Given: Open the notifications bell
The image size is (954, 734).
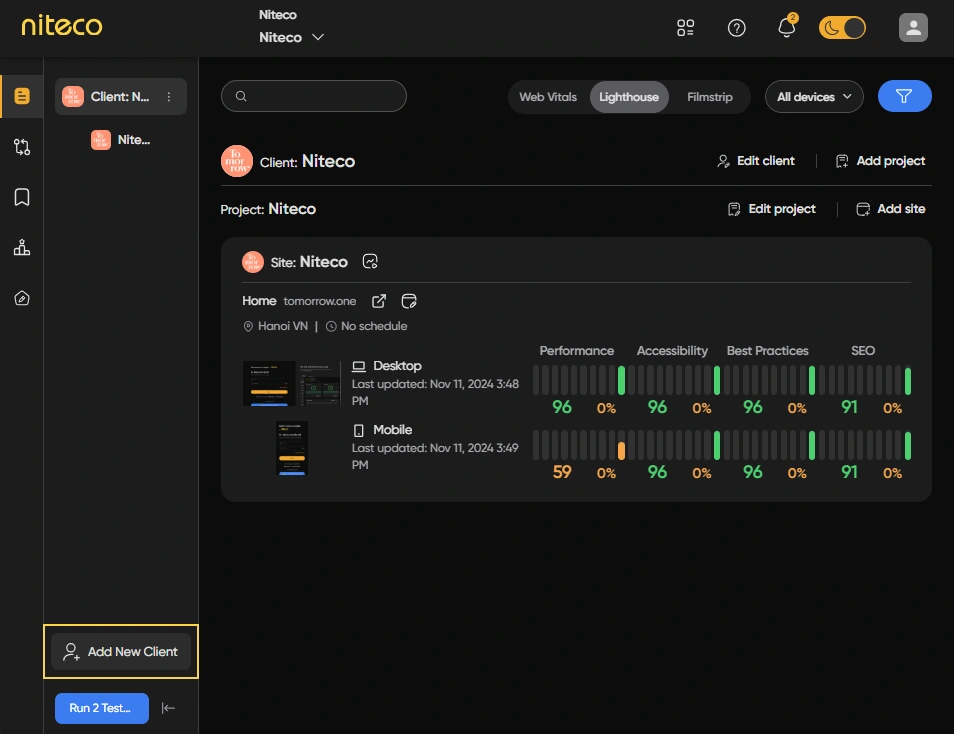Looking at the screenshot, I should point(787,27).
